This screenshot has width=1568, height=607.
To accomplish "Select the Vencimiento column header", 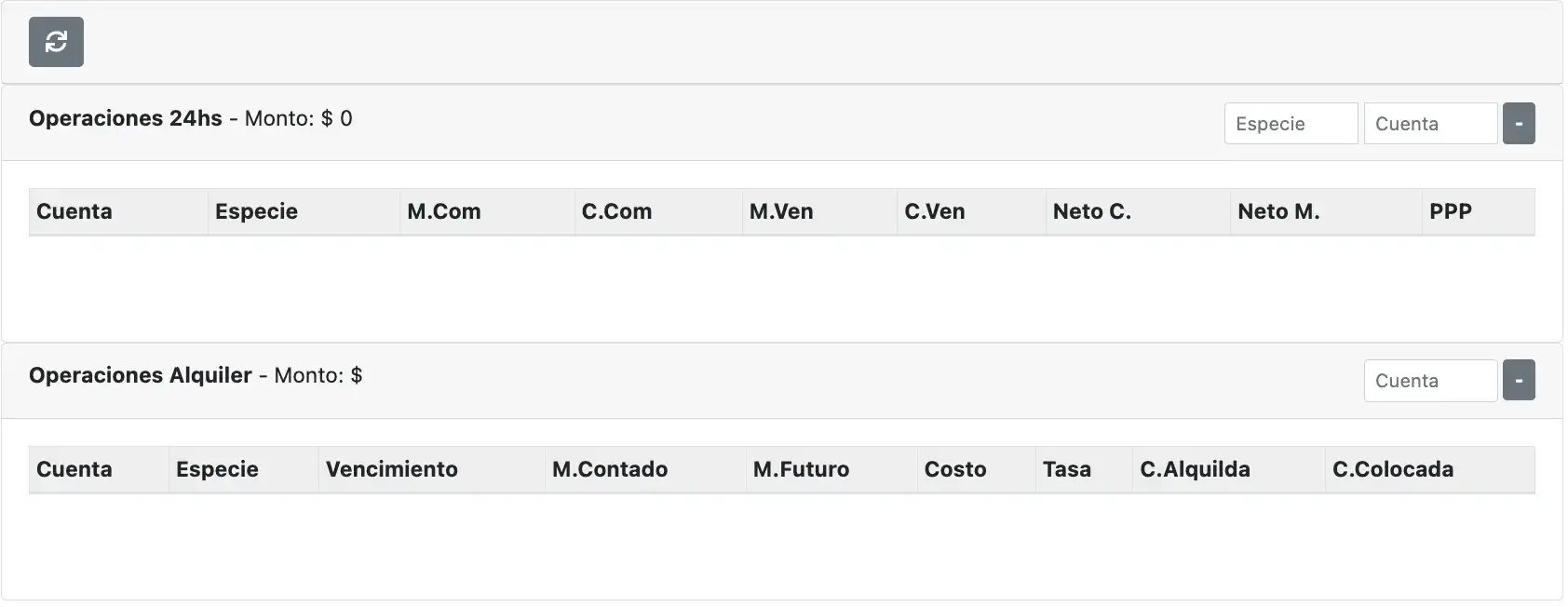I will pyautogui.click(x=392, y=469).
